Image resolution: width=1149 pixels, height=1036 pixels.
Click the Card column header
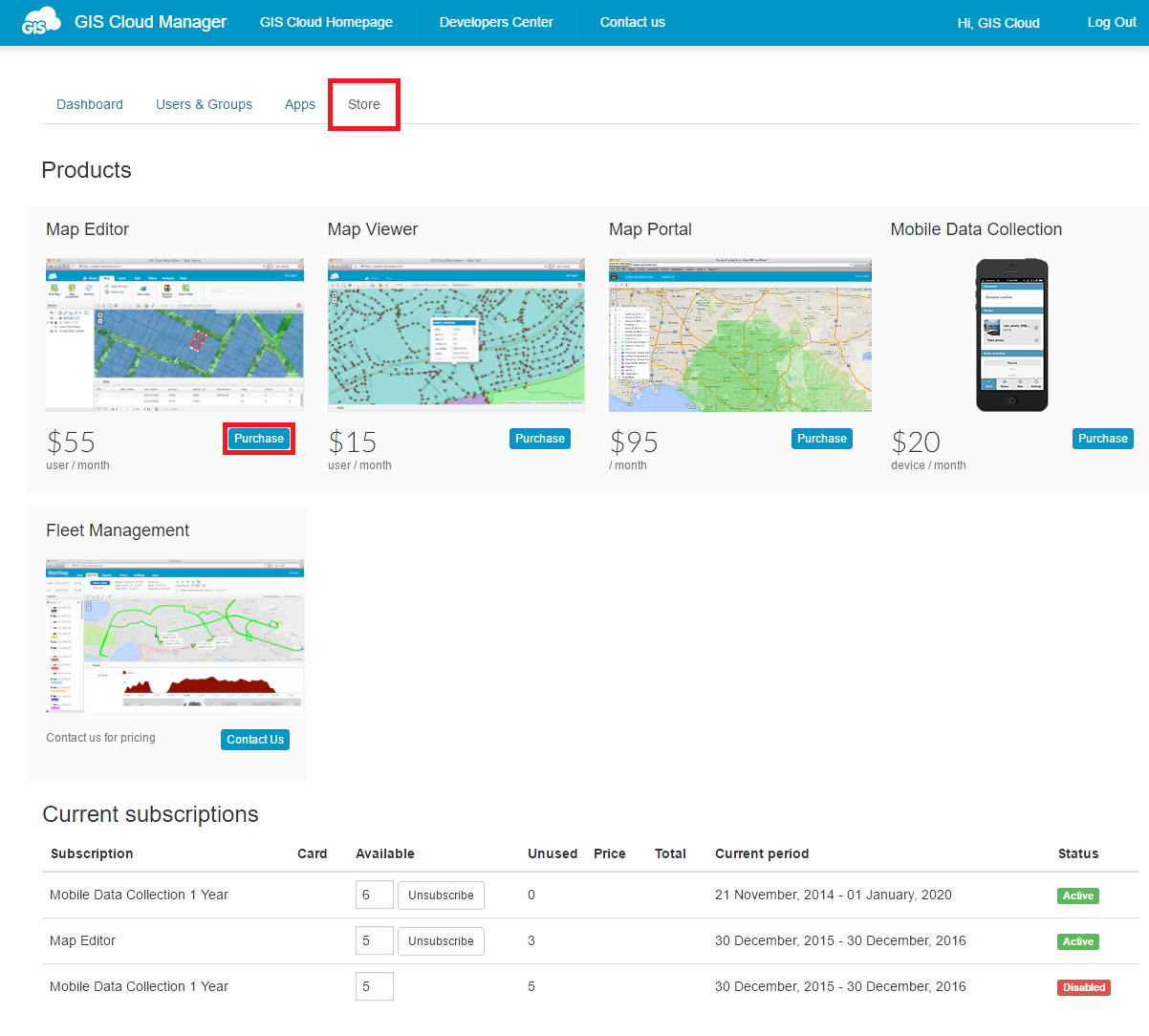point(313,853)
